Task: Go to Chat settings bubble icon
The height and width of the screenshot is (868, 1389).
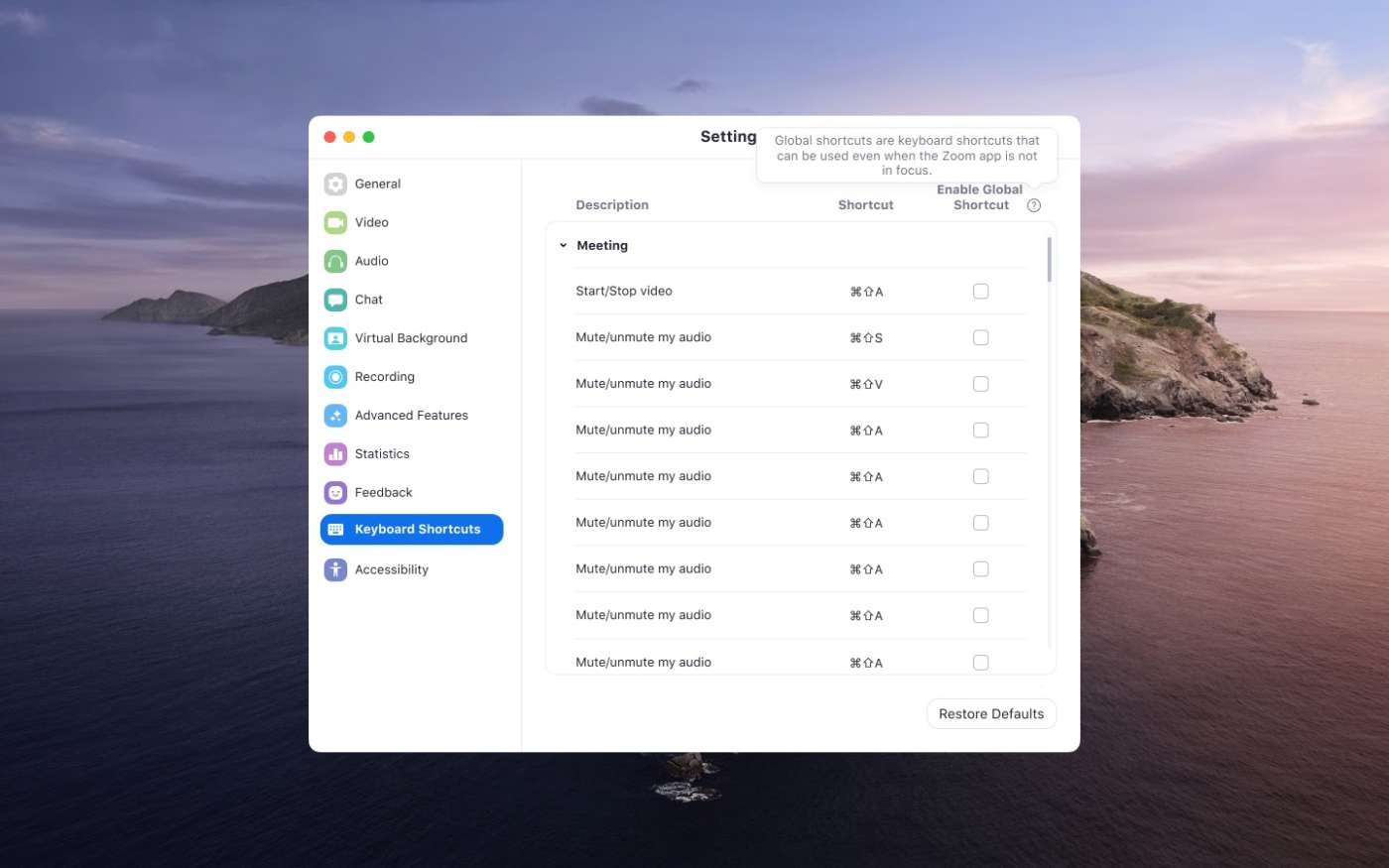Action: 335,300
